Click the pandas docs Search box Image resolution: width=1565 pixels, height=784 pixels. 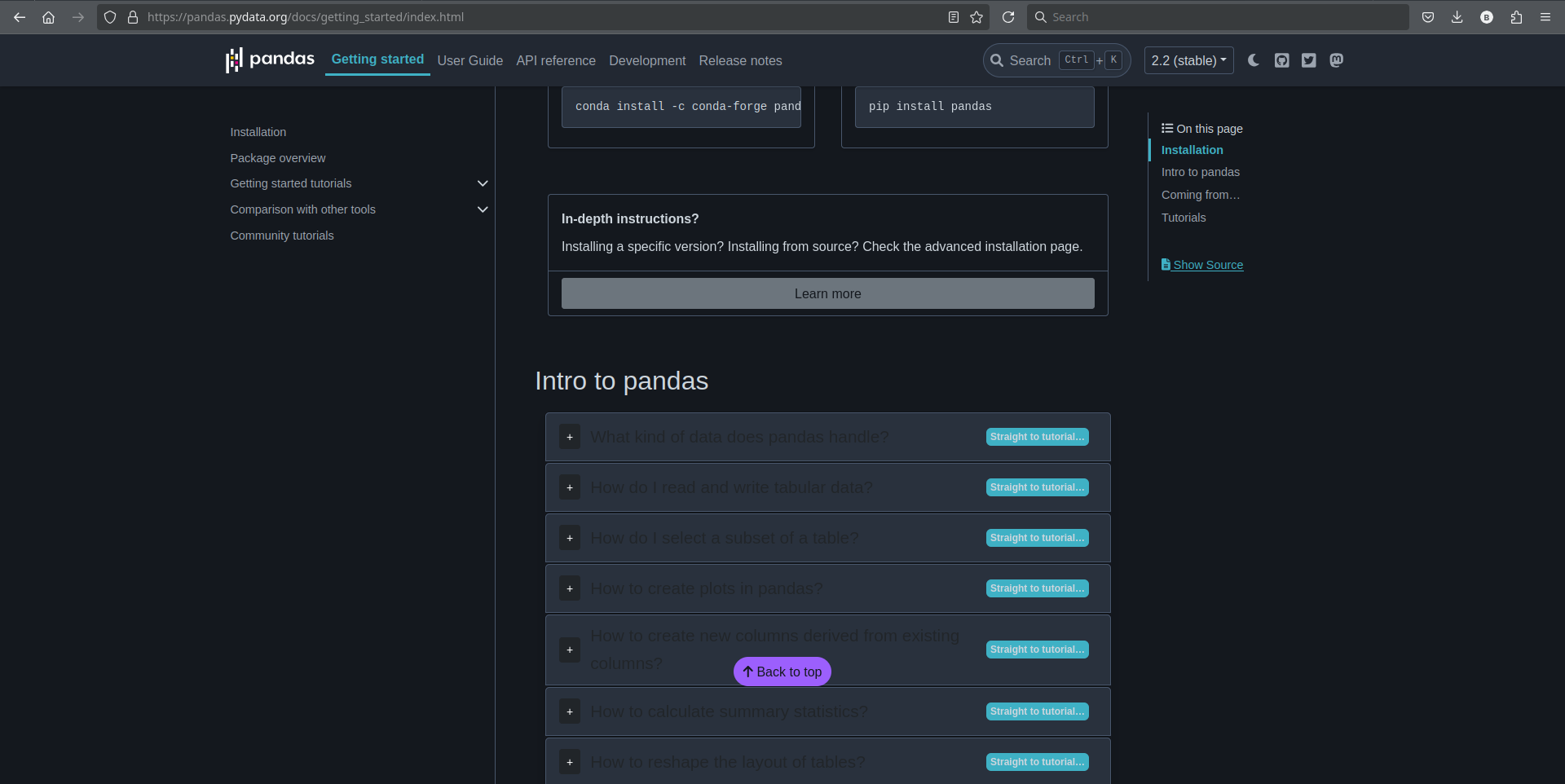1056,60
